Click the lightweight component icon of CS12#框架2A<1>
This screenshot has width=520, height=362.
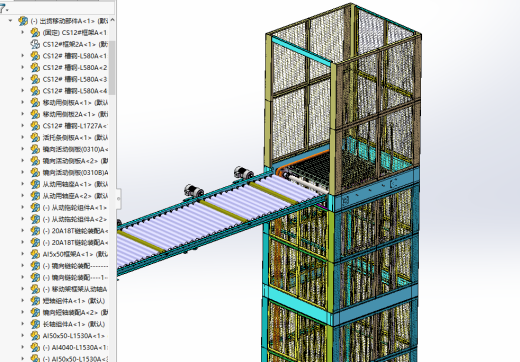(35, 44)
